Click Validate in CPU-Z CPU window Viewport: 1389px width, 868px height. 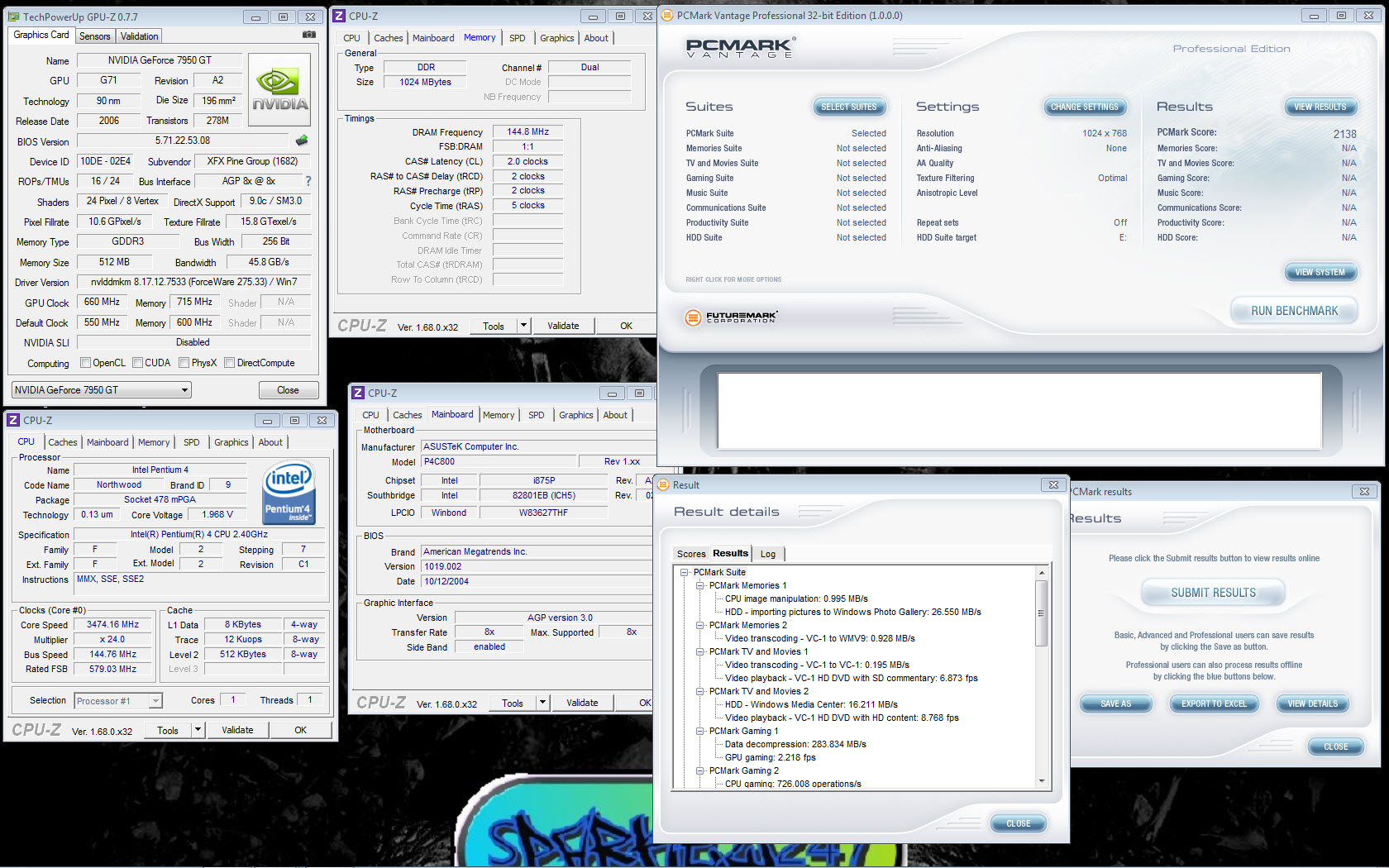pos(237,730)
